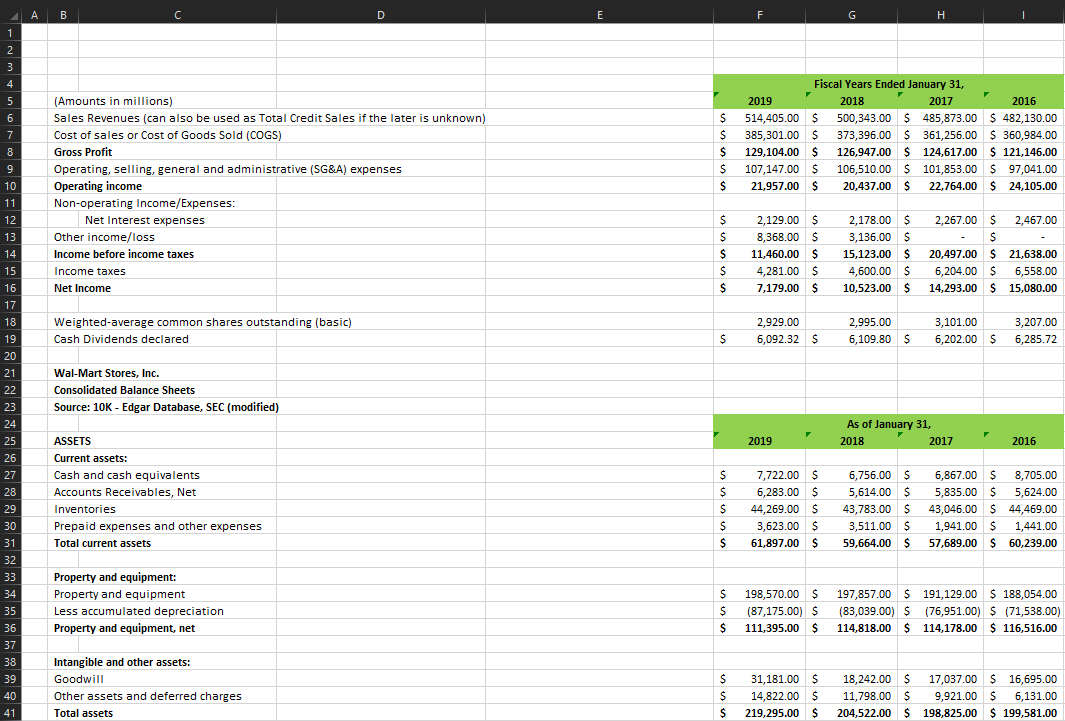Viewport: 1065px width, 721px height.
Task: Select 'Net Interest expenses' cell
Action: pos(145,220)
